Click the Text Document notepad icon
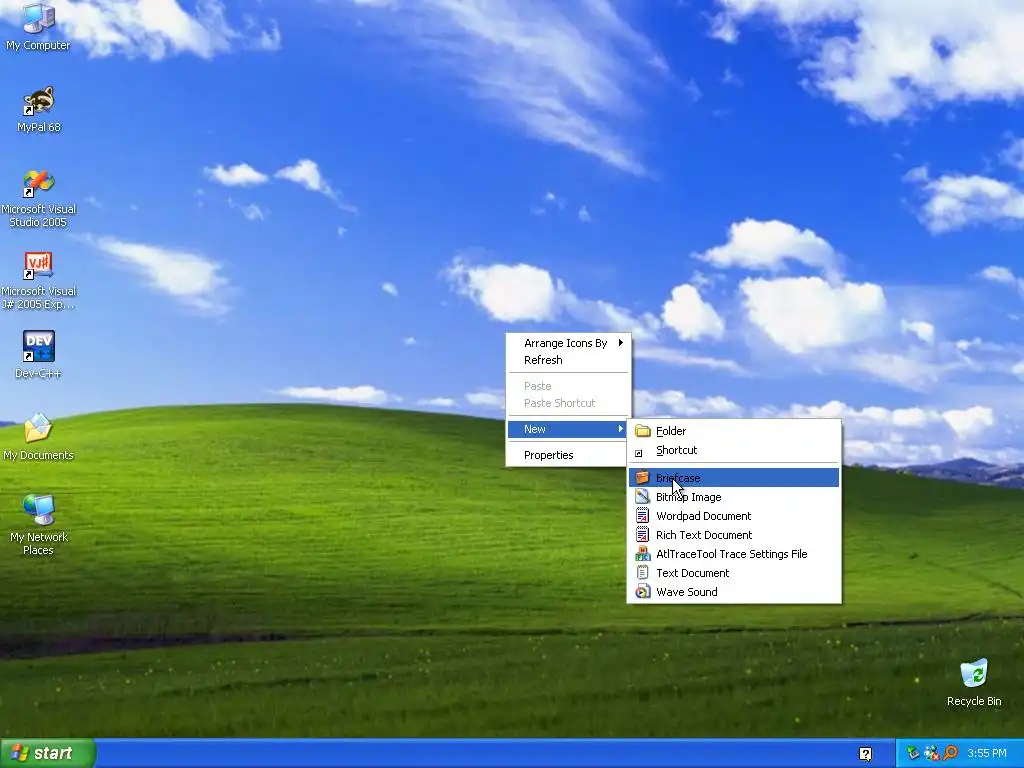The width and height of the screenshot is (1024, 768). click(x=643, y=573)
